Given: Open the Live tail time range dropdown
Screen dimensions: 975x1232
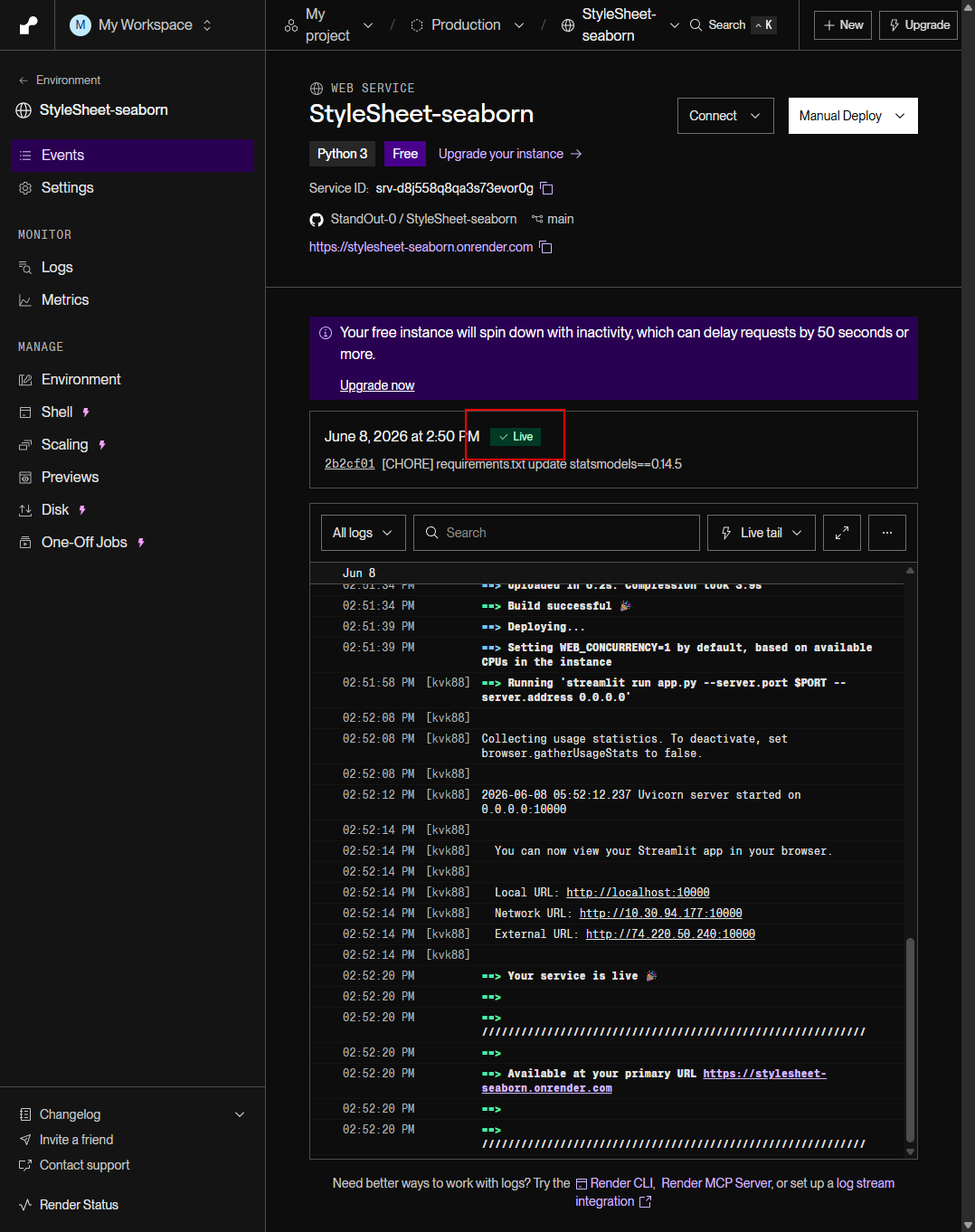Looking at the screenshot, I should [762, 533].
